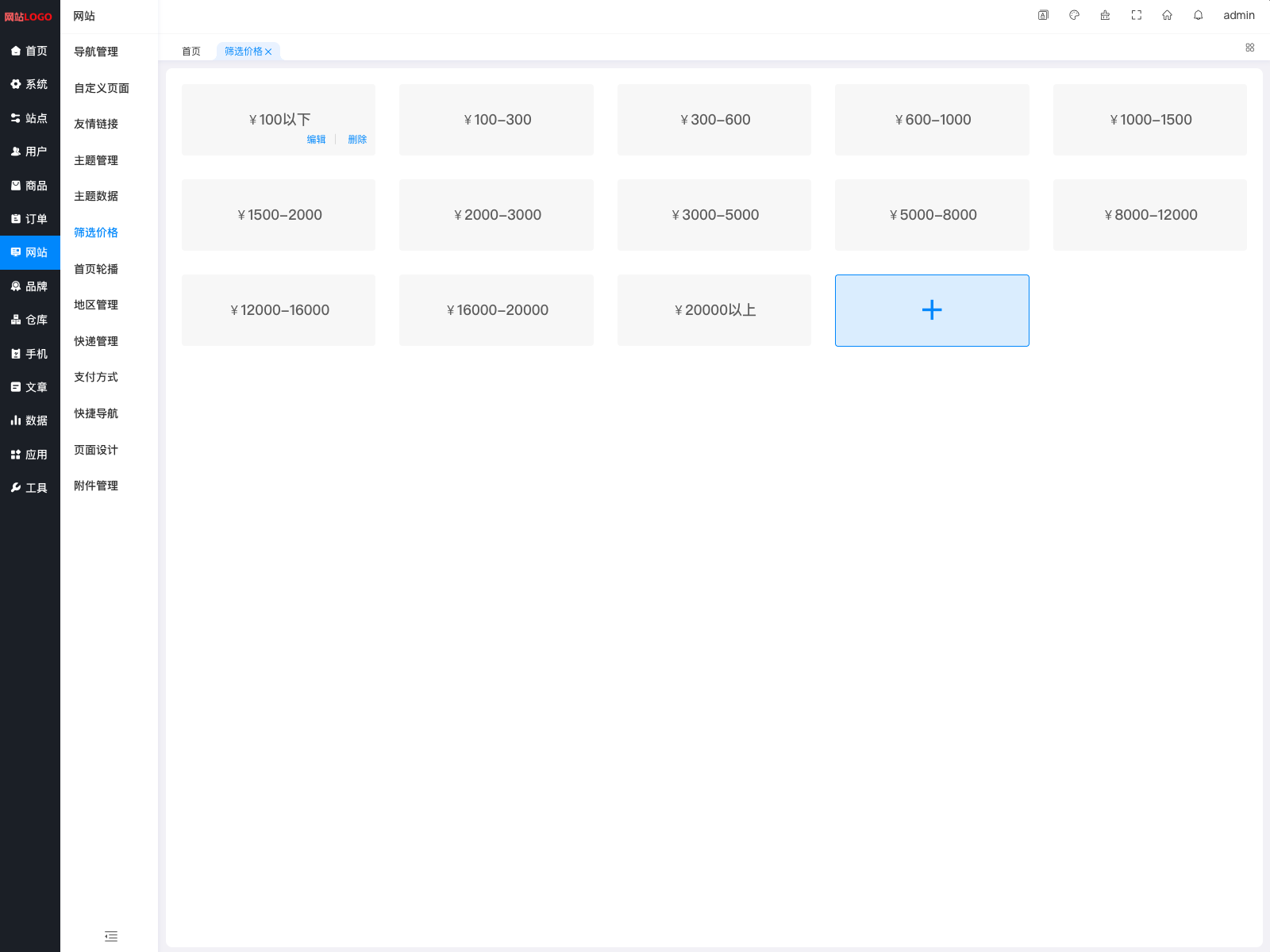Select 导航管理 in the submenu
Image resolution: width=1270 pixels, height=952 pixels.
pos(96,52)
